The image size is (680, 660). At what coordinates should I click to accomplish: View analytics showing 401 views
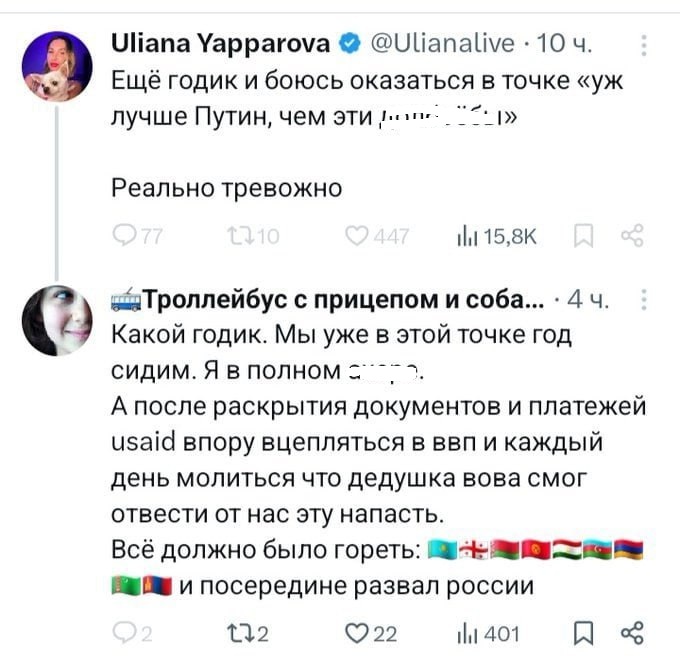[x=468, y=631]
